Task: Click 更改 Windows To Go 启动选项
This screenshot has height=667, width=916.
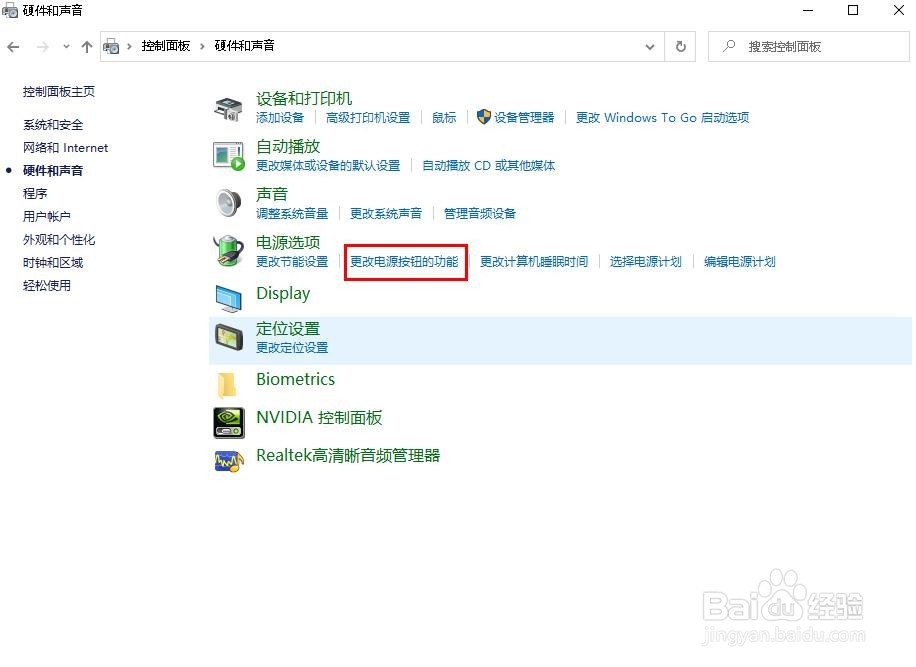Action: (x=662, y=117)
